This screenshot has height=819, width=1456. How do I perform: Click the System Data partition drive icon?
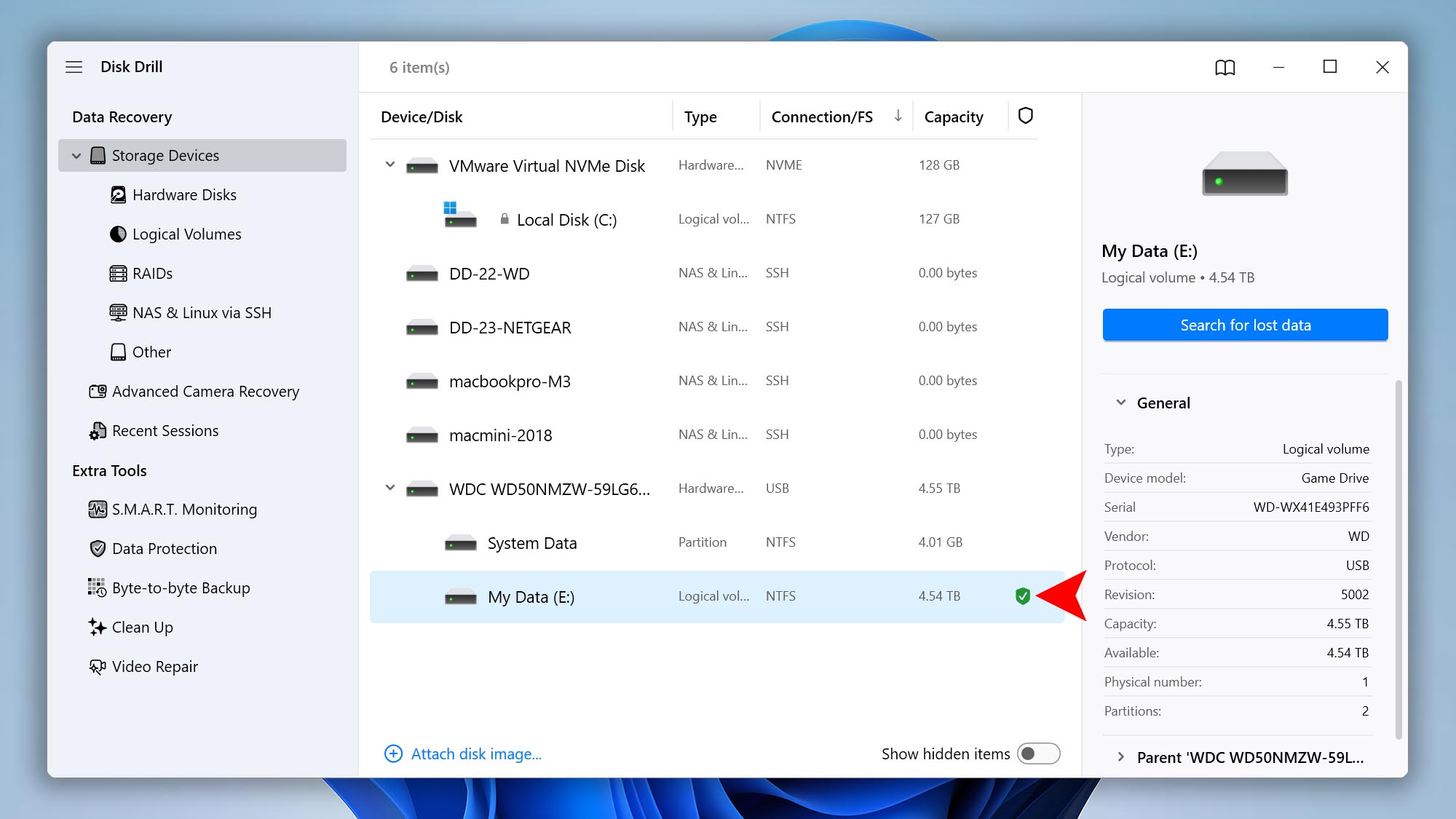tap(461, 543)
